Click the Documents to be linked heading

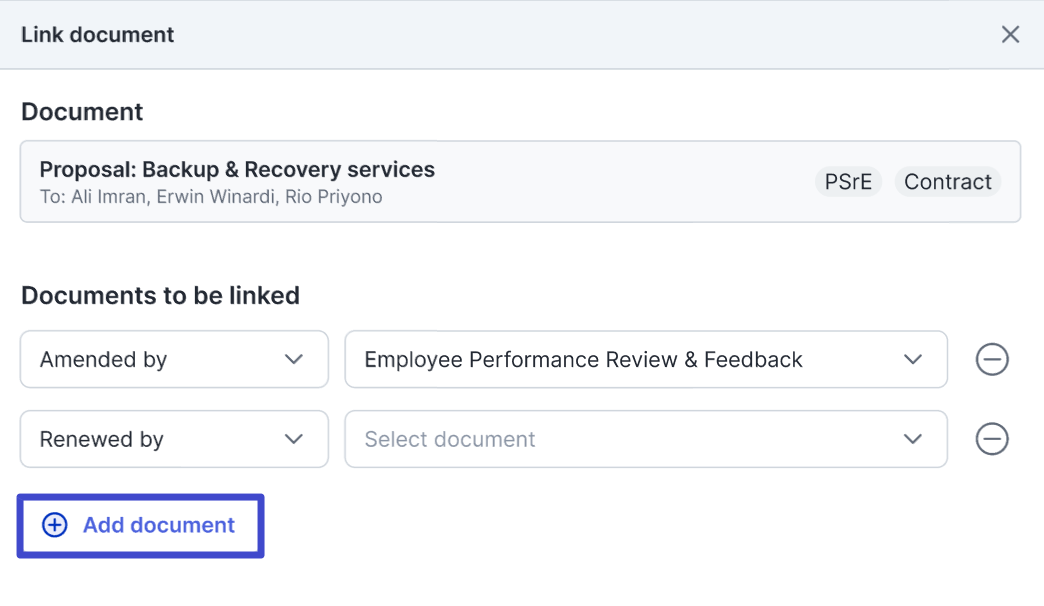[x=160, y=296]
